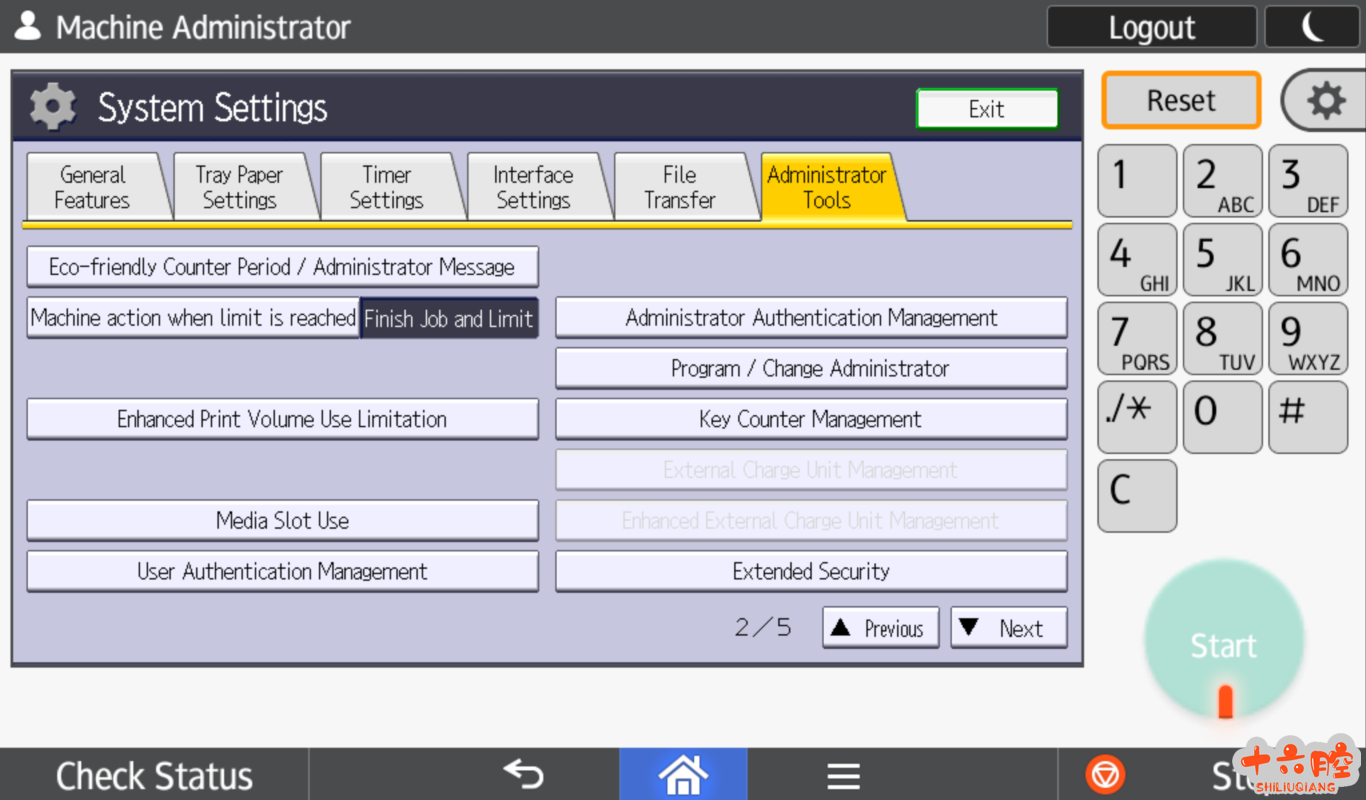Image resolution: width=1366 pixels, height=800 pixels.
Task: Switch to the General Features tab
Action: pyautogui.click(x=91, y=187)
